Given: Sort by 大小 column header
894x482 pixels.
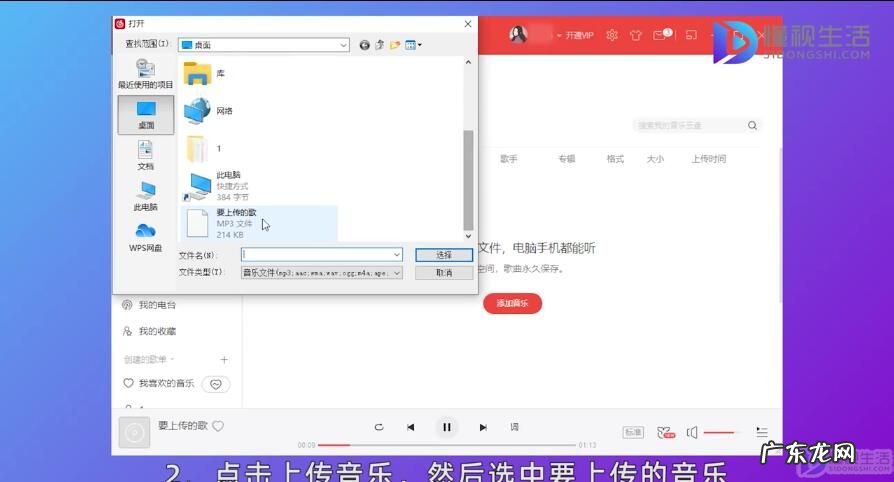Looking at the screenshot, I should click(655, 159).
